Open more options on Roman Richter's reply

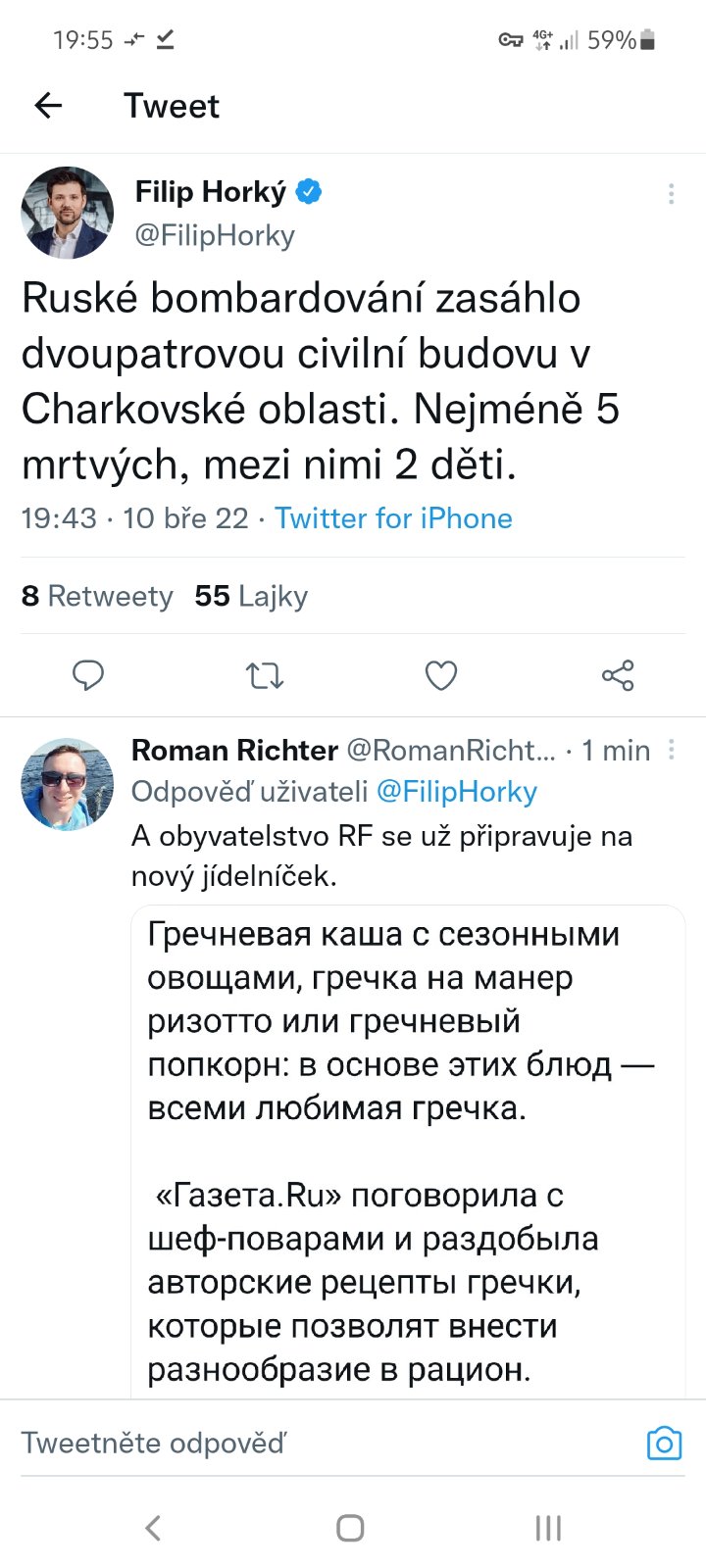tap(671, 750)
